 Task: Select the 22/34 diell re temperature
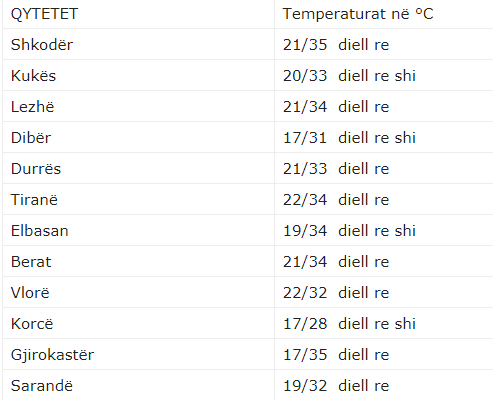tap(336, 200)
